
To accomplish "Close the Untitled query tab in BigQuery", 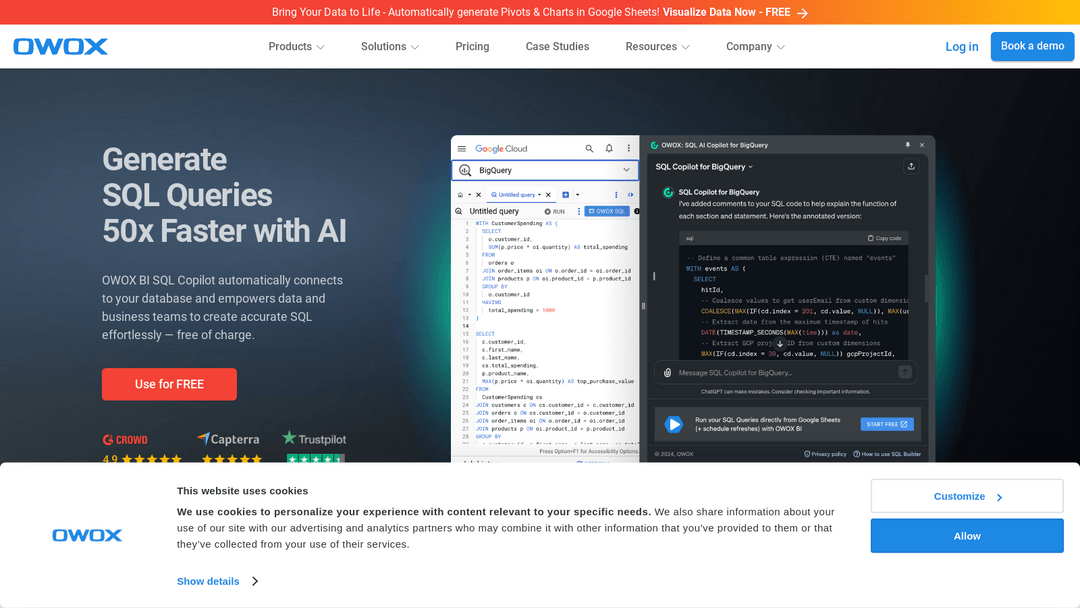I will [548, 195].
